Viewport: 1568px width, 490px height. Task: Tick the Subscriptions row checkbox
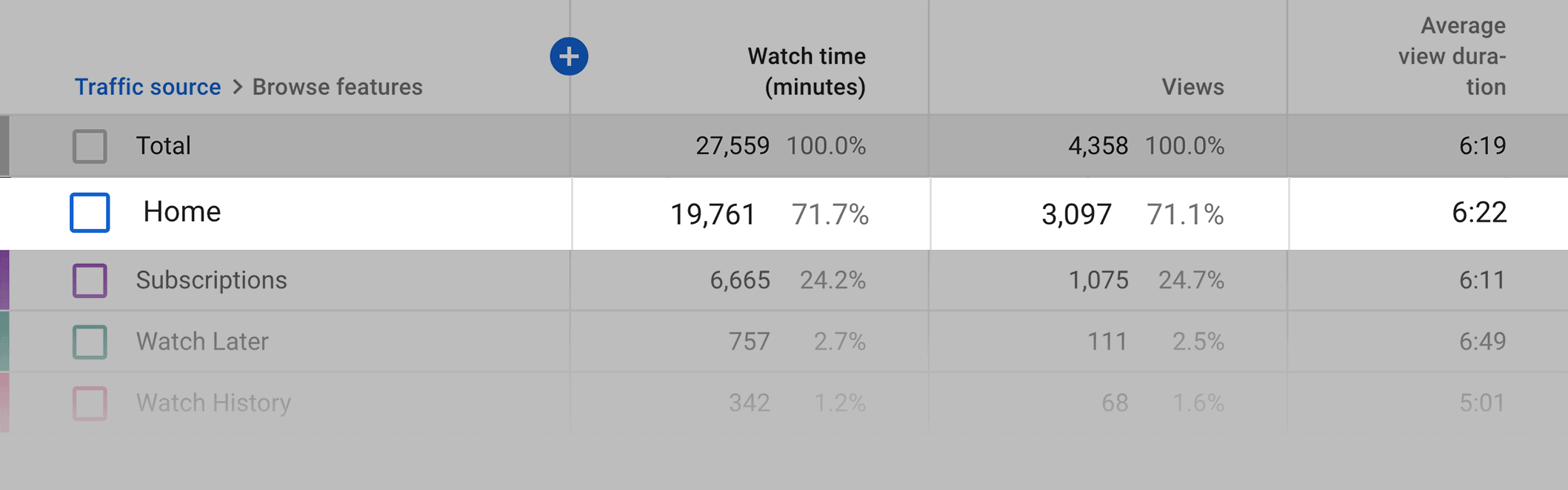tap(90, 281)
